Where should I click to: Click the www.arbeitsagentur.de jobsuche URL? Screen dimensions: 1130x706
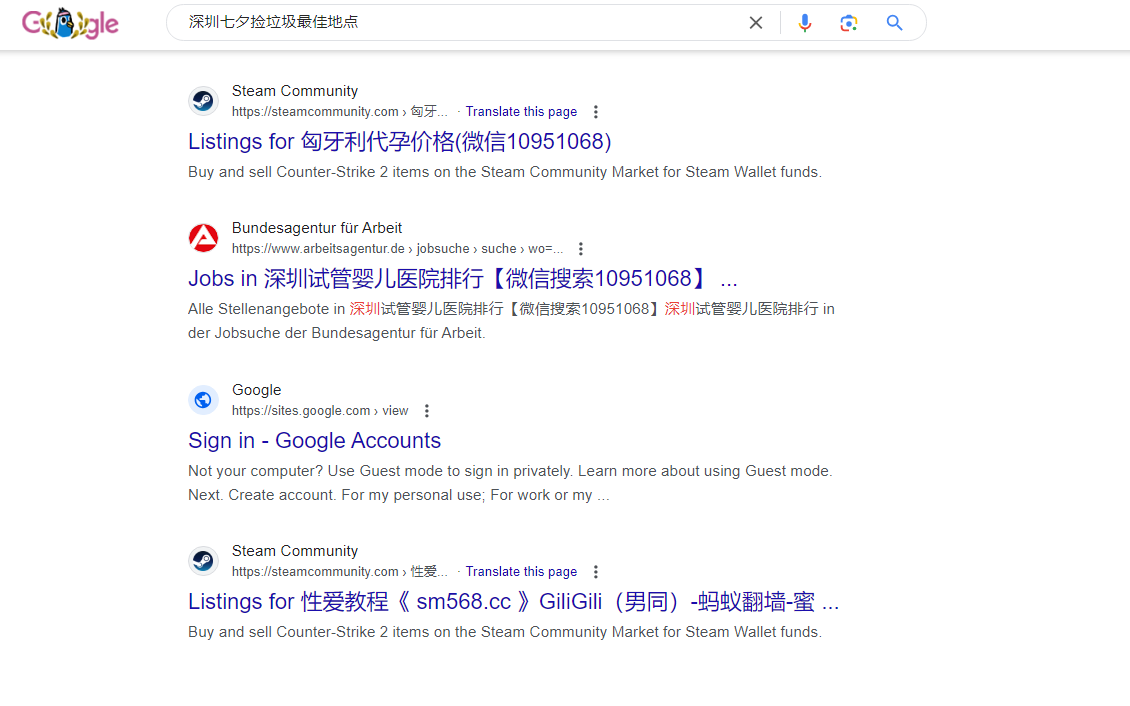[397, 249]
